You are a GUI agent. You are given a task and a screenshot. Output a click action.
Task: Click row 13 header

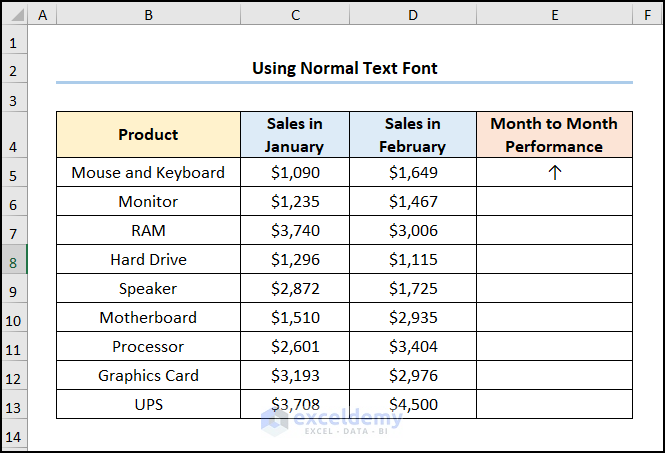tap(14, 405)
